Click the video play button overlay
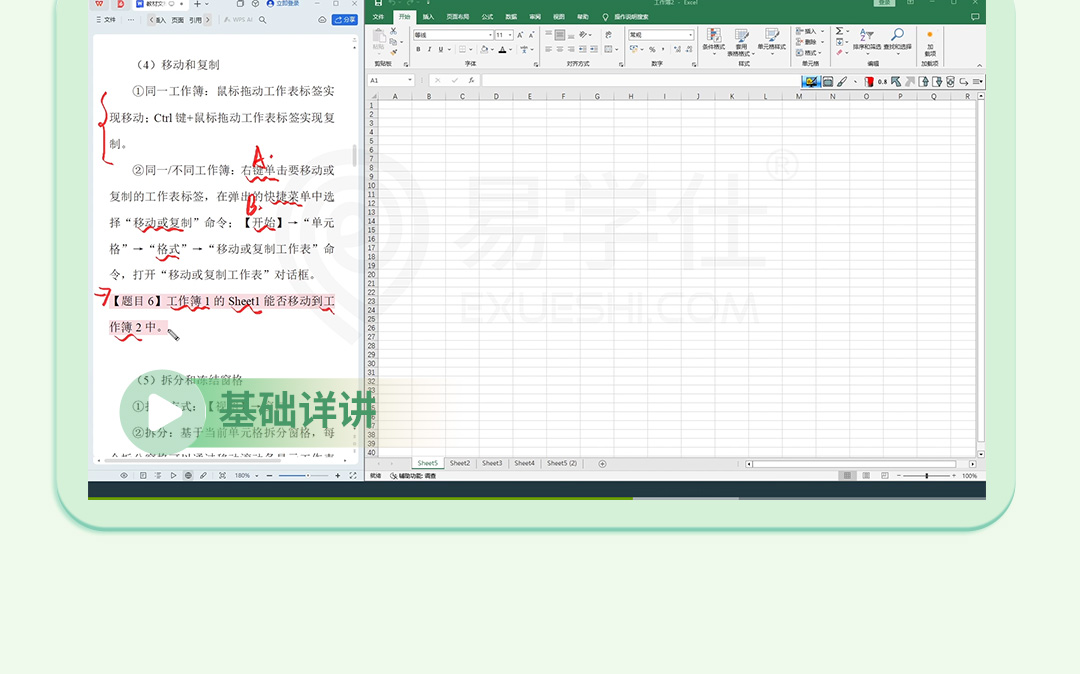 pos(163,412)
